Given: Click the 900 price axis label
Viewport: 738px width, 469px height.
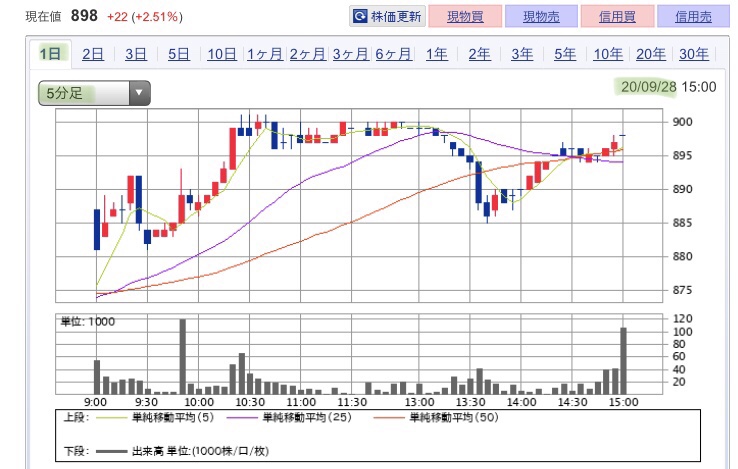Looking at the screenshot, I should click(x=682, y=122).
